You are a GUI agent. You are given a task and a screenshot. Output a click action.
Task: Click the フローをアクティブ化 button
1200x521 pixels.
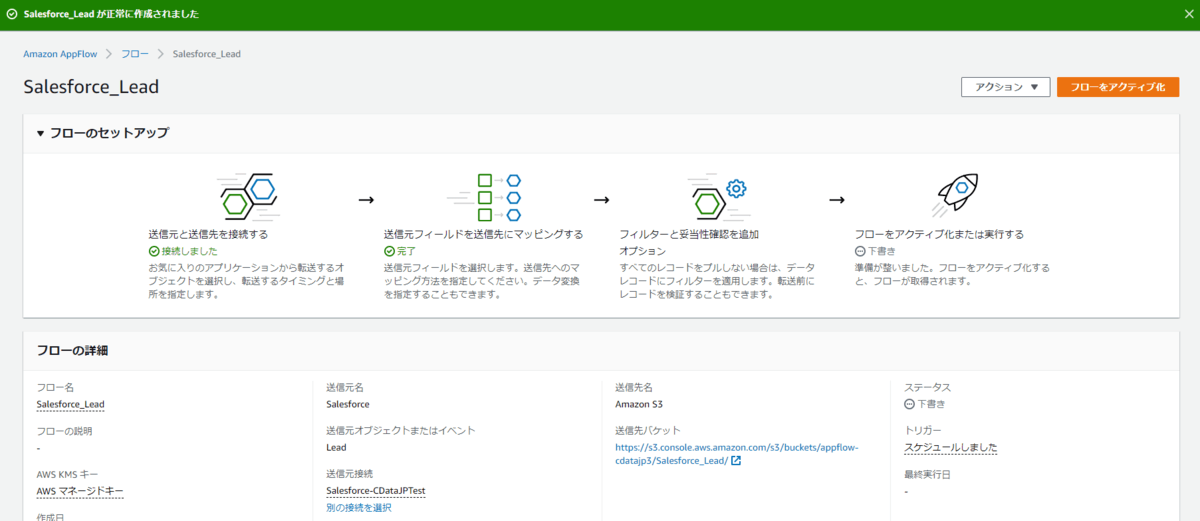tap(1118, 87)
